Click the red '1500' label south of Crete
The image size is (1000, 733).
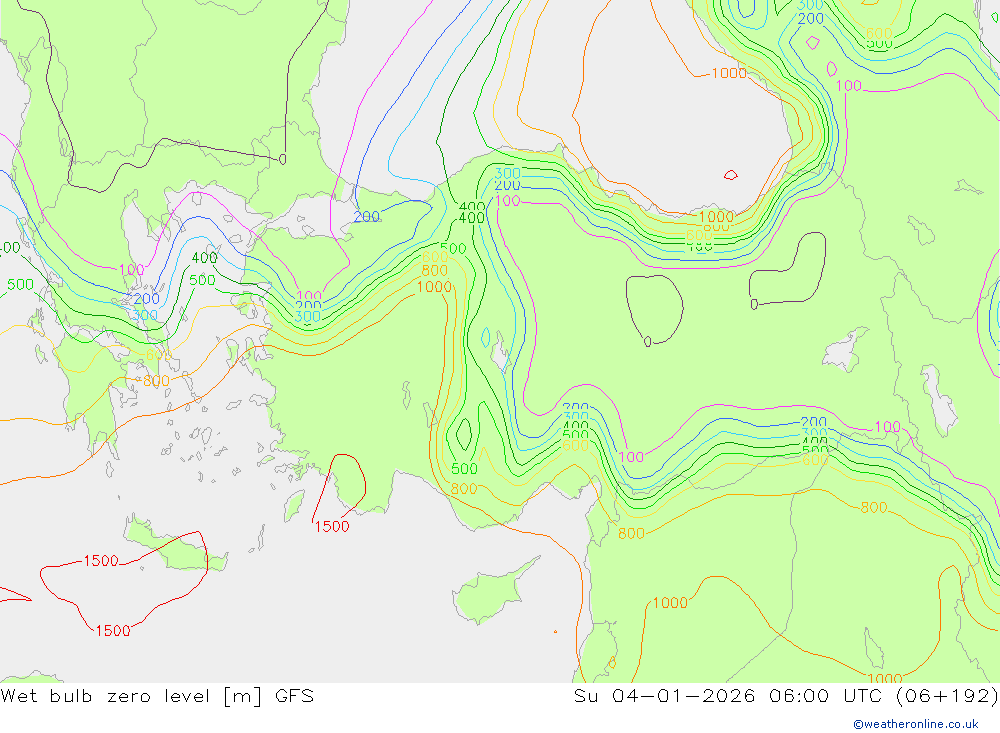(113, 631)
